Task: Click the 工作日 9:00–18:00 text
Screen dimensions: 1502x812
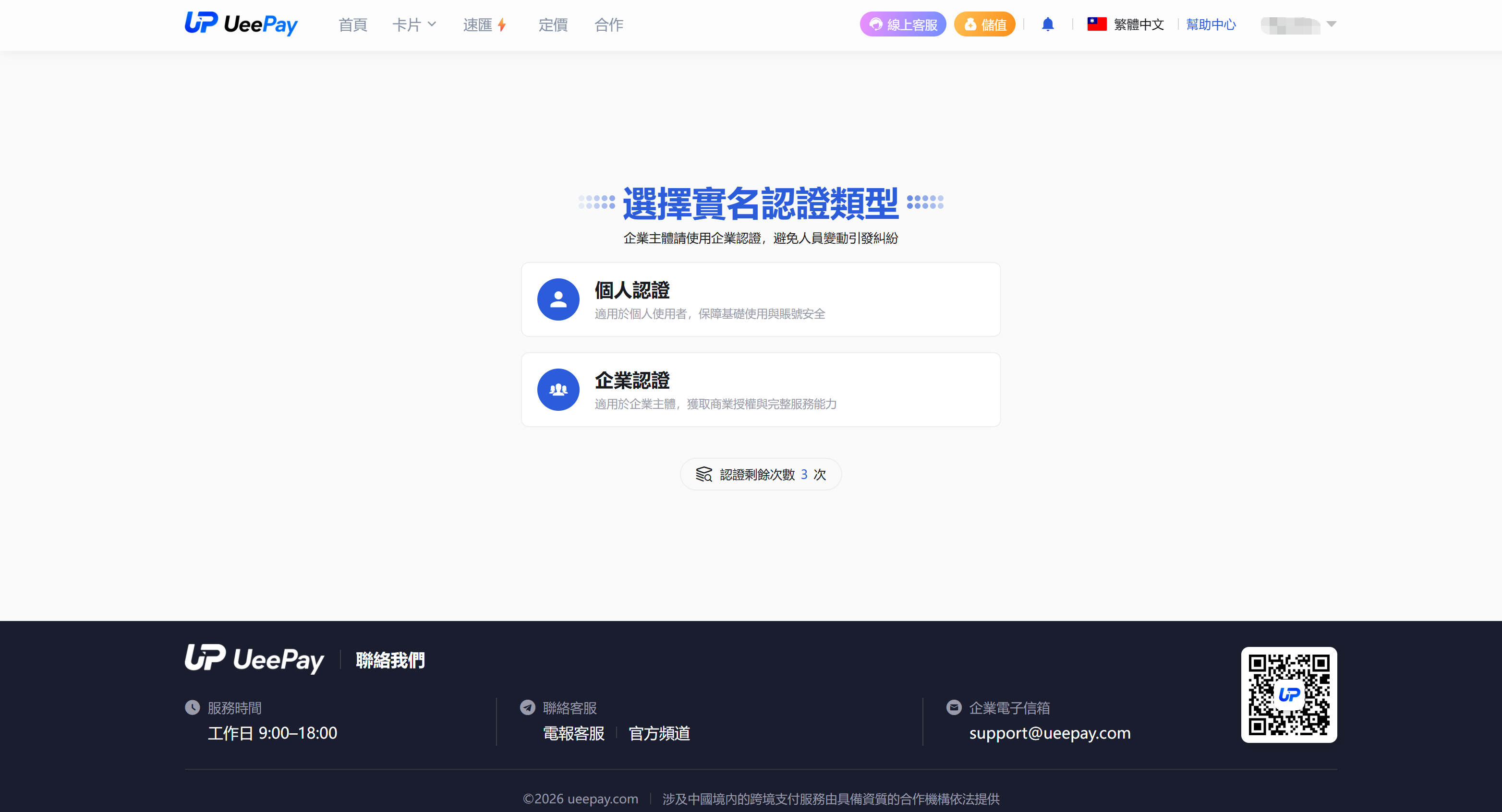Action: click(x=272, y=733)
